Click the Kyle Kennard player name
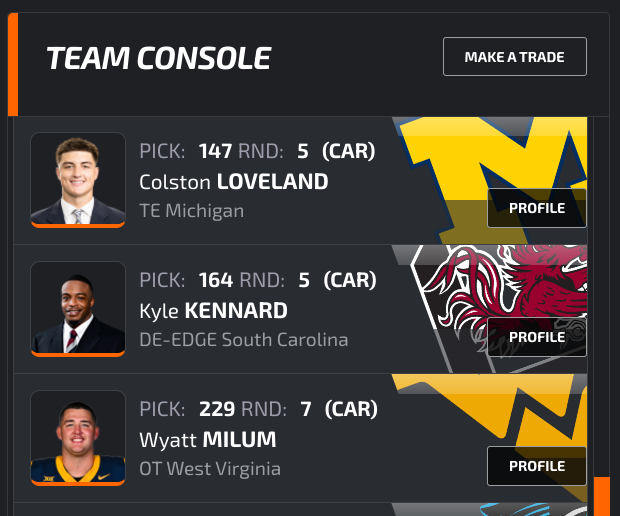Viewport: 620px width, 516px height. point(213,311)
